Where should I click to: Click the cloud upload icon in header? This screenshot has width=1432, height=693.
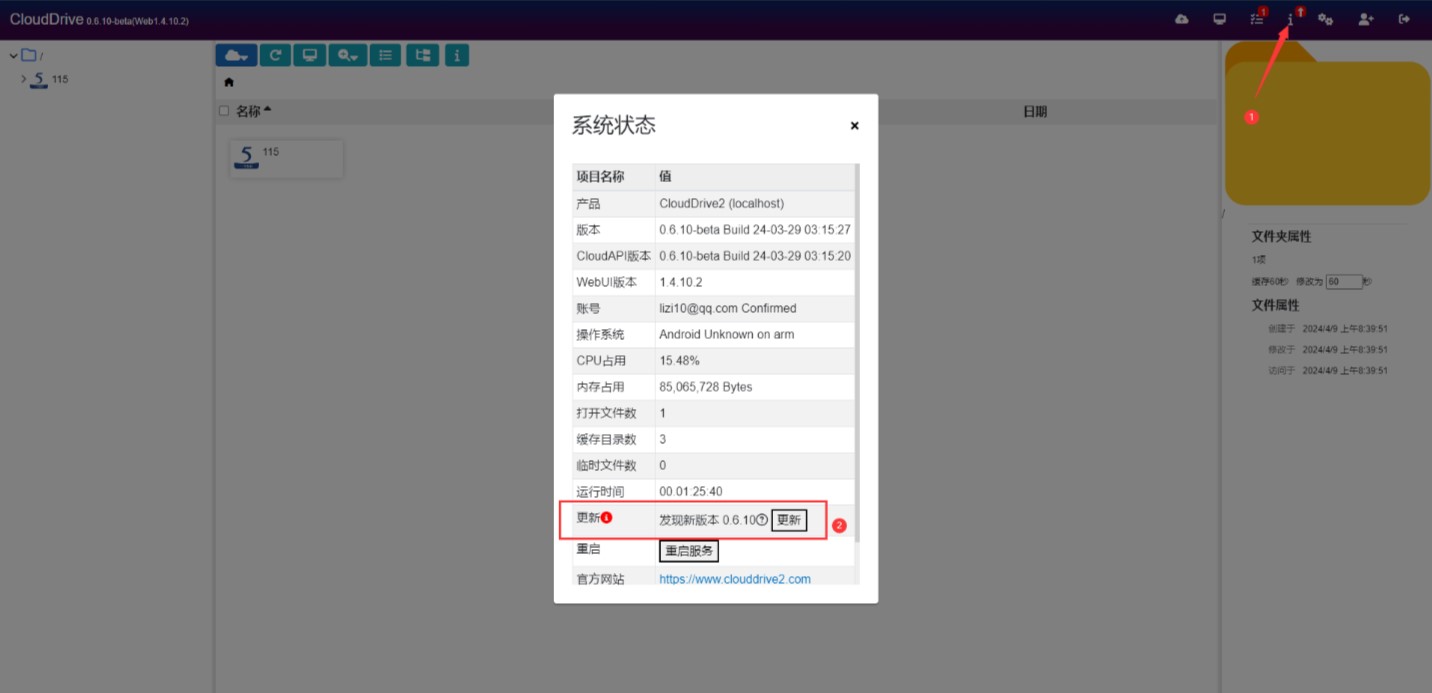[x=1182, y=19]
